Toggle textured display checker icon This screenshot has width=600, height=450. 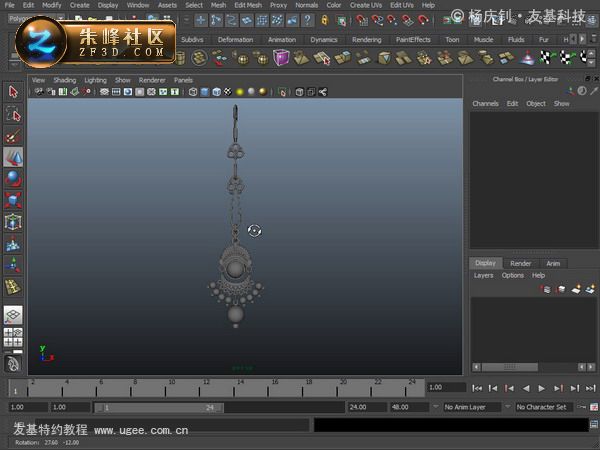point(228,92)
